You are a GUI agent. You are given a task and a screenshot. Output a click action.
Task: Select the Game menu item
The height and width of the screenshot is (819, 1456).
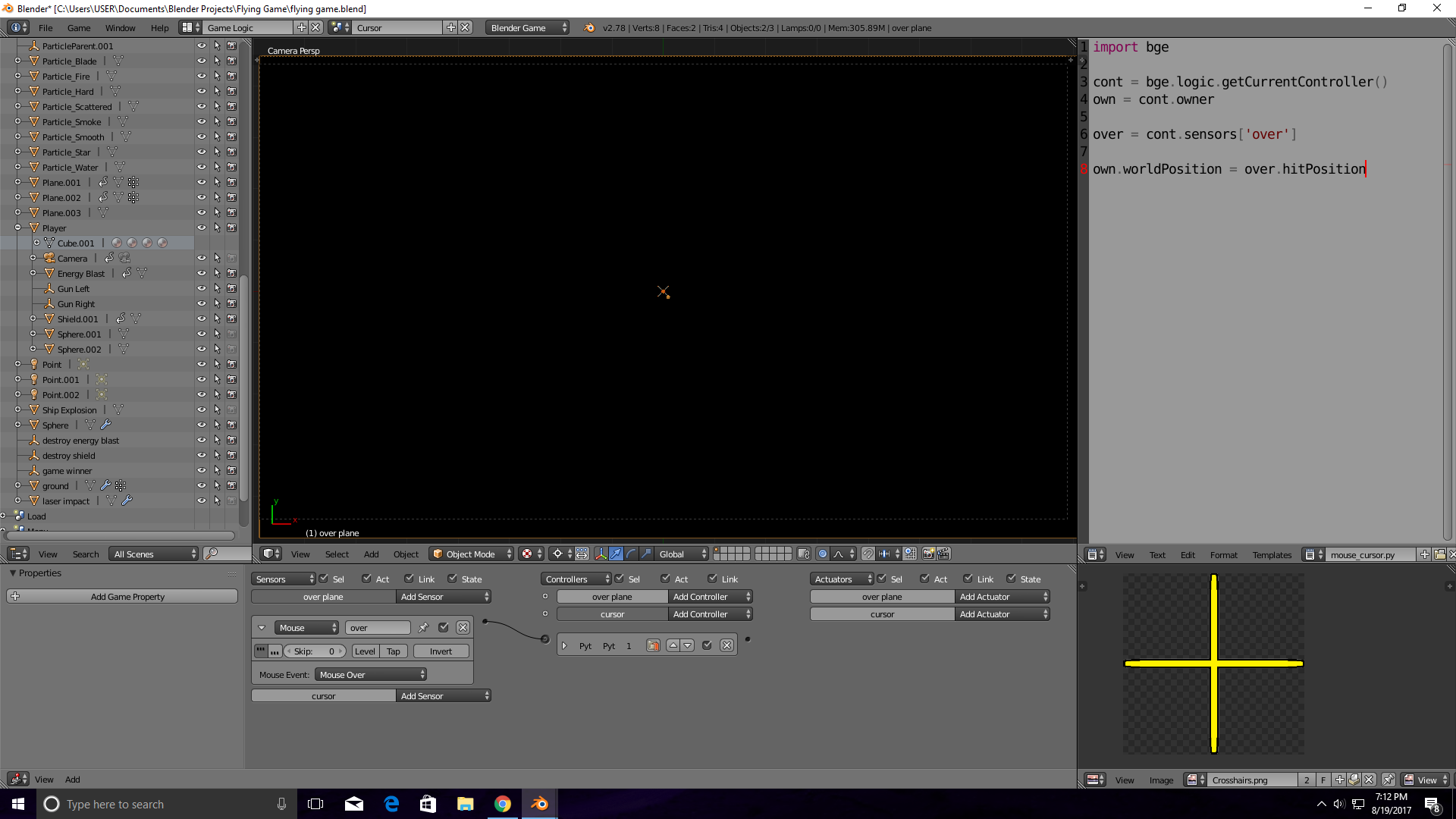[x=79, y=27]
